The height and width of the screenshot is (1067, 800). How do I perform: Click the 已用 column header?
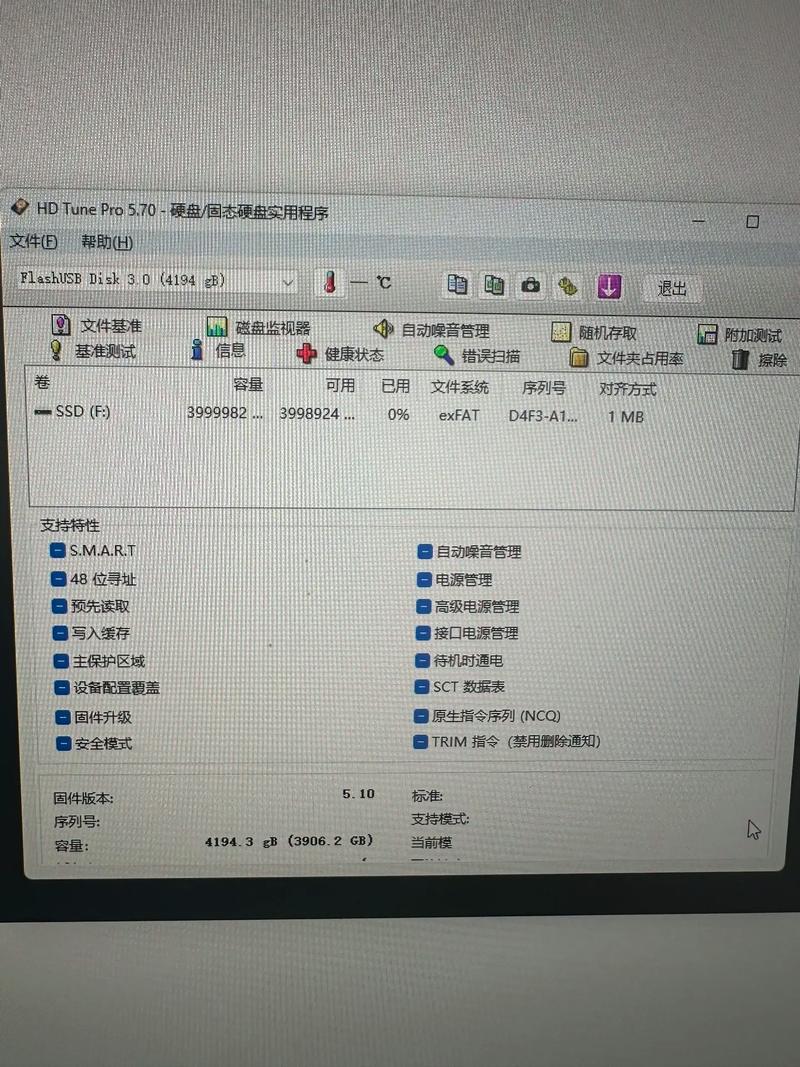[x=395, y=387]
